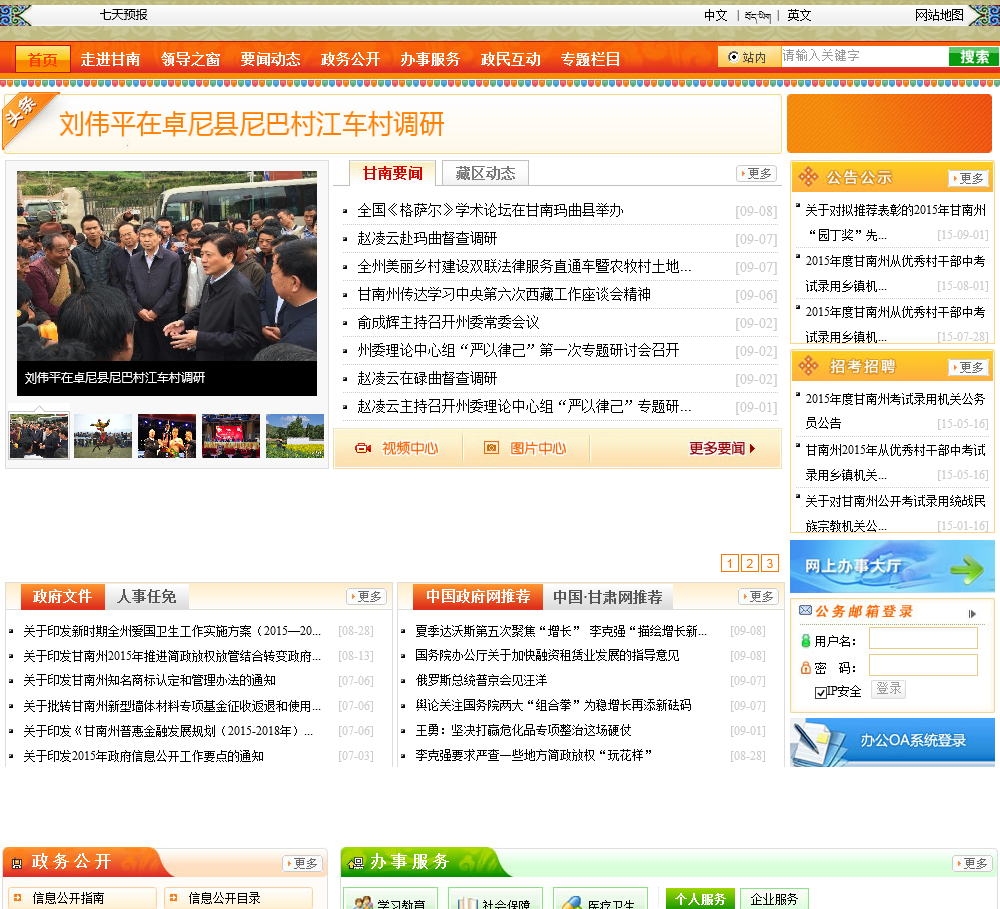Go to pagination page 3
1000x909 pixels.
coord(770,563)
